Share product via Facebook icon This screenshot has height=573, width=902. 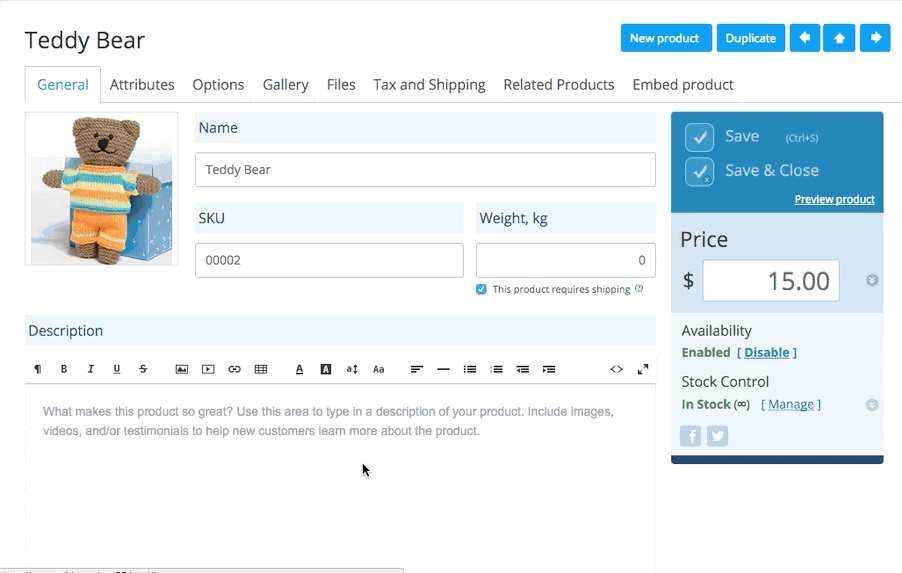pyautogui.click(x=691, y=436)
